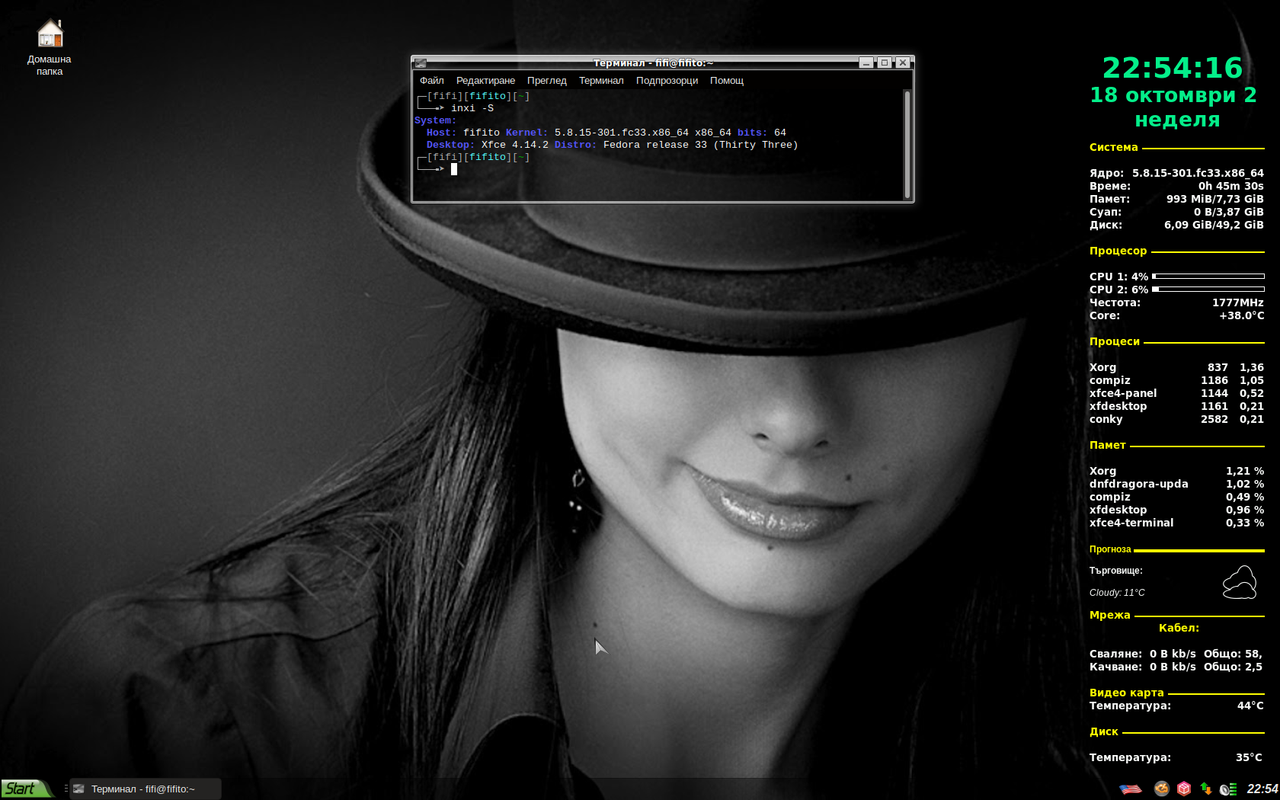Click the memory value '993 MiB/7,73 GiB'
This screenshot has height=800, width=1280.
[x=1215, y=199]
